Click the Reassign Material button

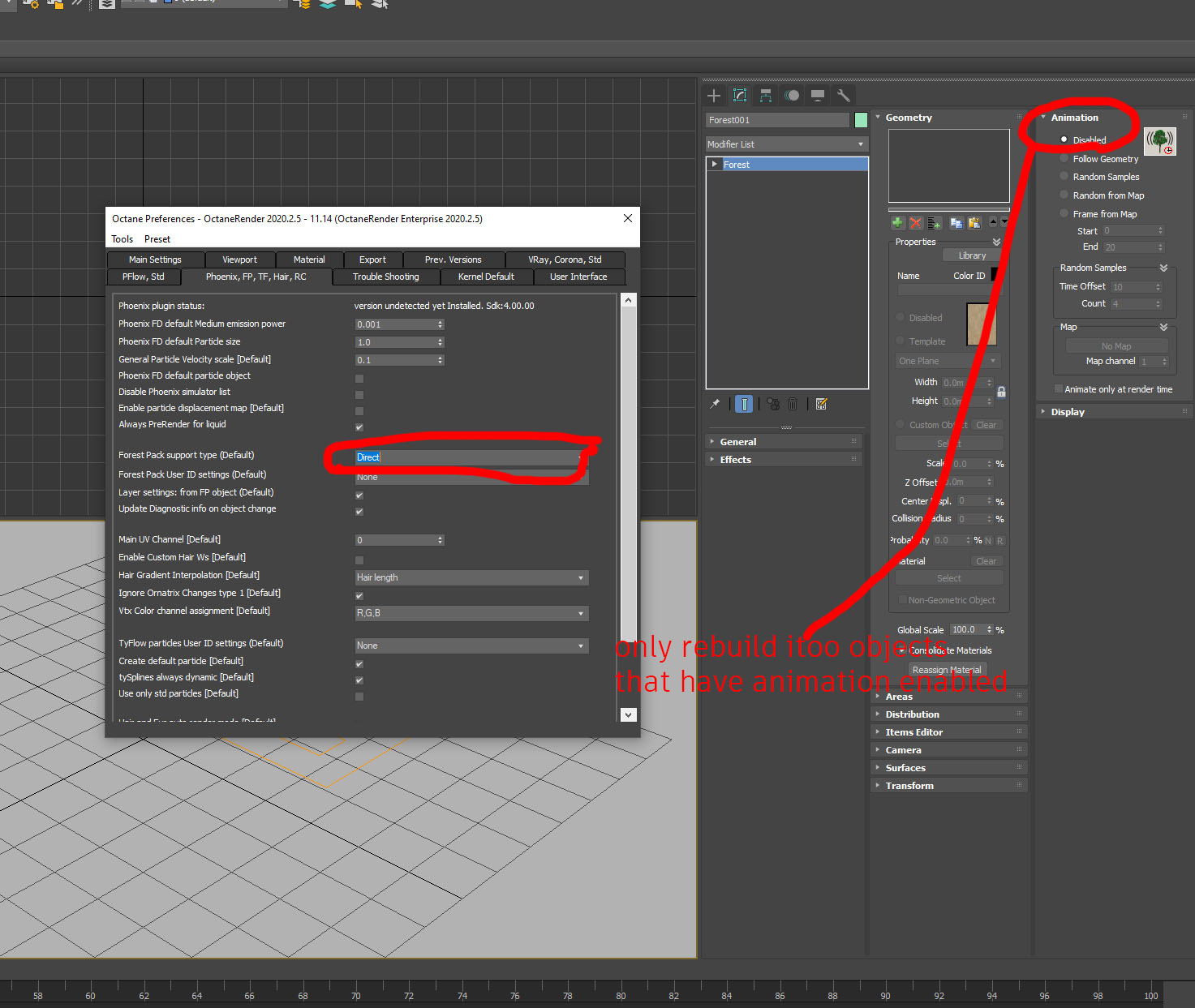click(x=947, y=670)
